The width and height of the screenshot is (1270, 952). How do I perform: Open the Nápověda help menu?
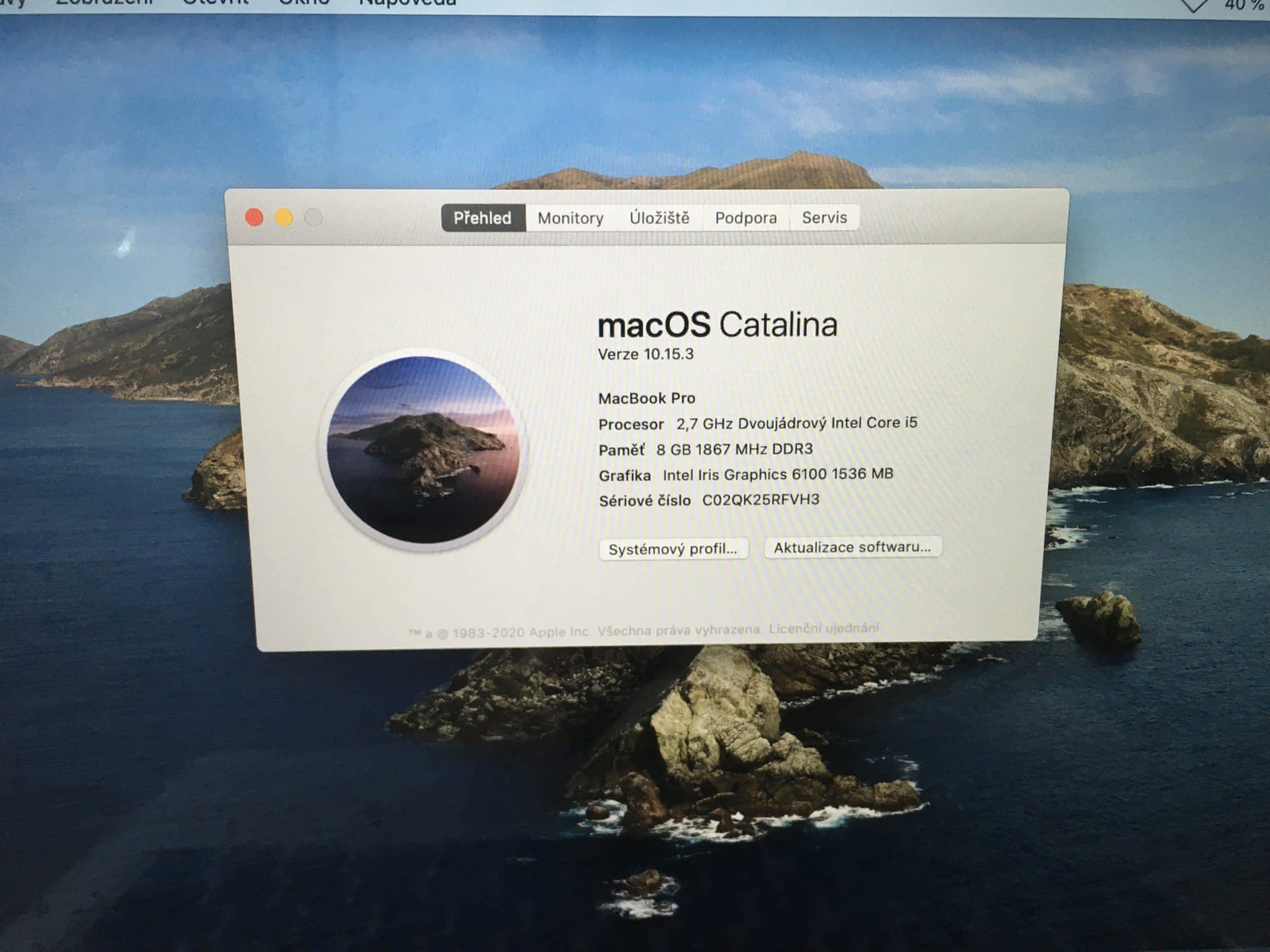point(407,2)
